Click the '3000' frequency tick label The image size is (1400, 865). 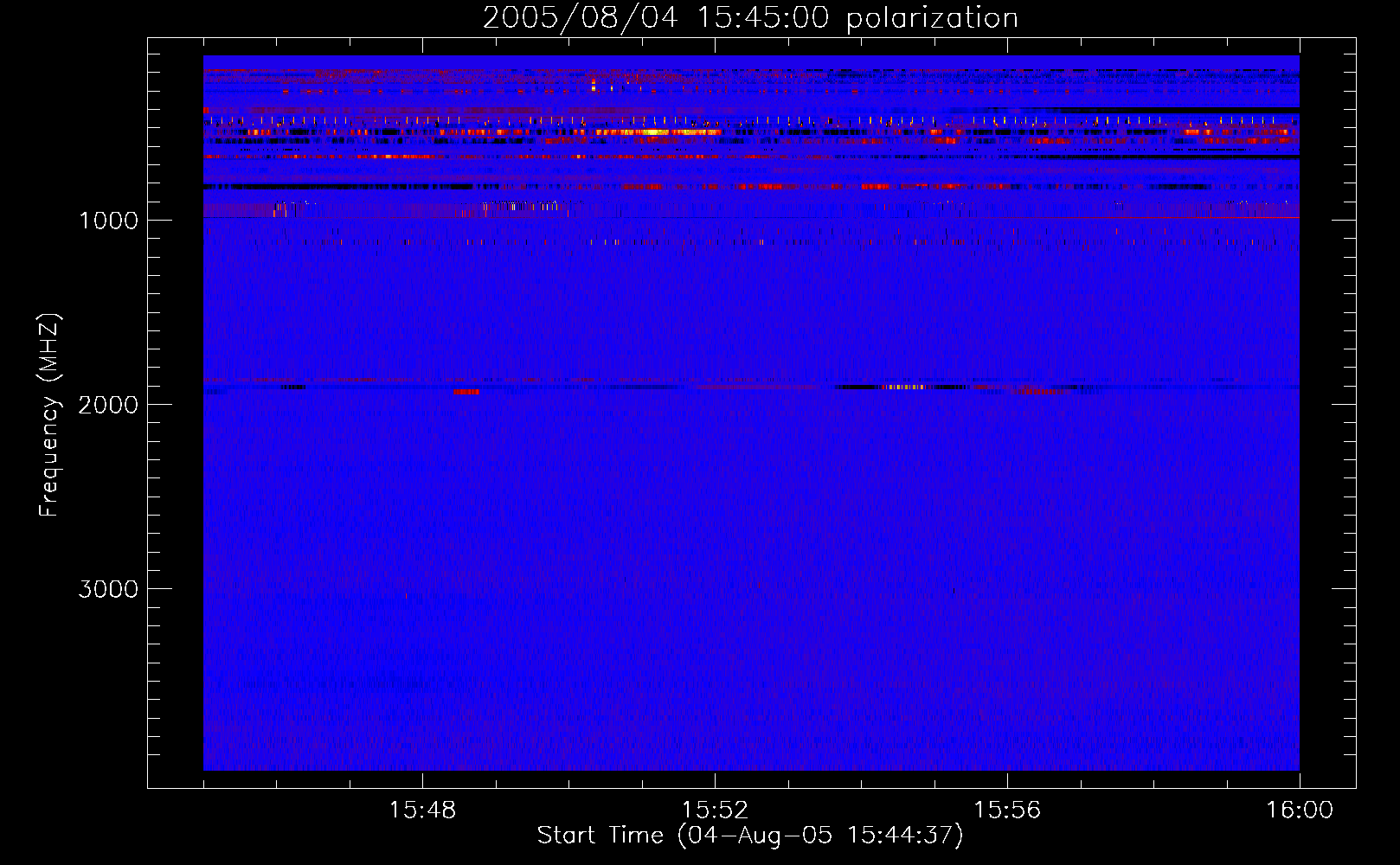pyautogui.click(x=108, y=589)
